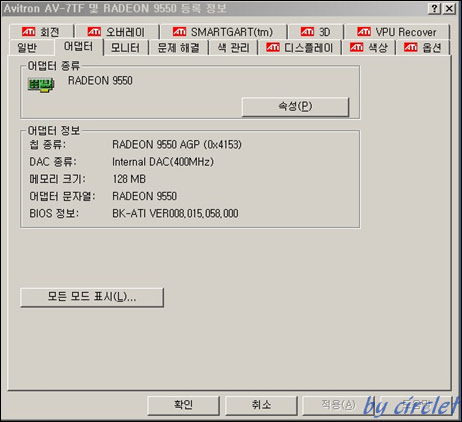Image resolution: width=462 pixels, height=422 pixels.
Task: Click the 적용(A) button
Action: [x=338, y=405]
